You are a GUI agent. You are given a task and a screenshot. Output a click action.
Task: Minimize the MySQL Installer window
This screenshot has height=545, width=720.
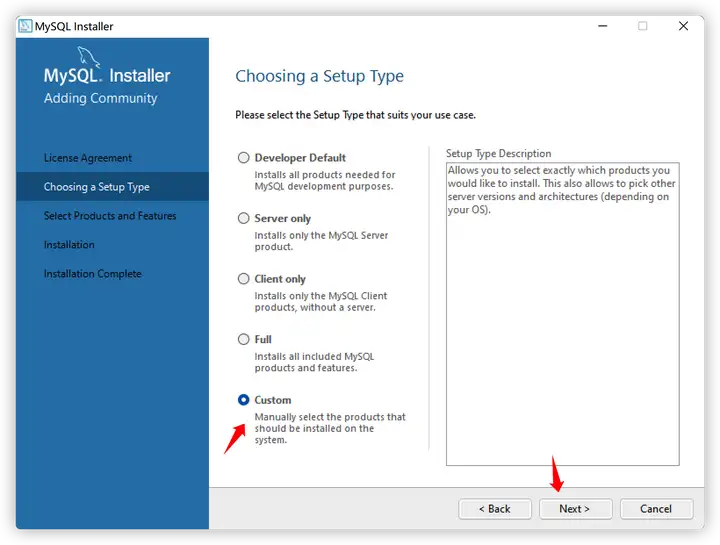coord(603,26)
